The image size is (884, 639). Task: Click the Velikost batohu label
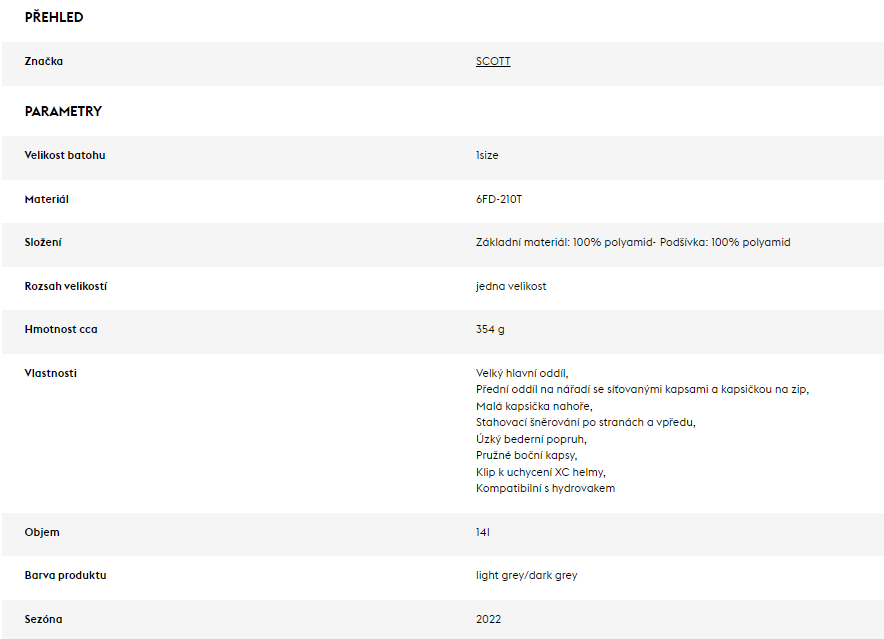[65, 155]
